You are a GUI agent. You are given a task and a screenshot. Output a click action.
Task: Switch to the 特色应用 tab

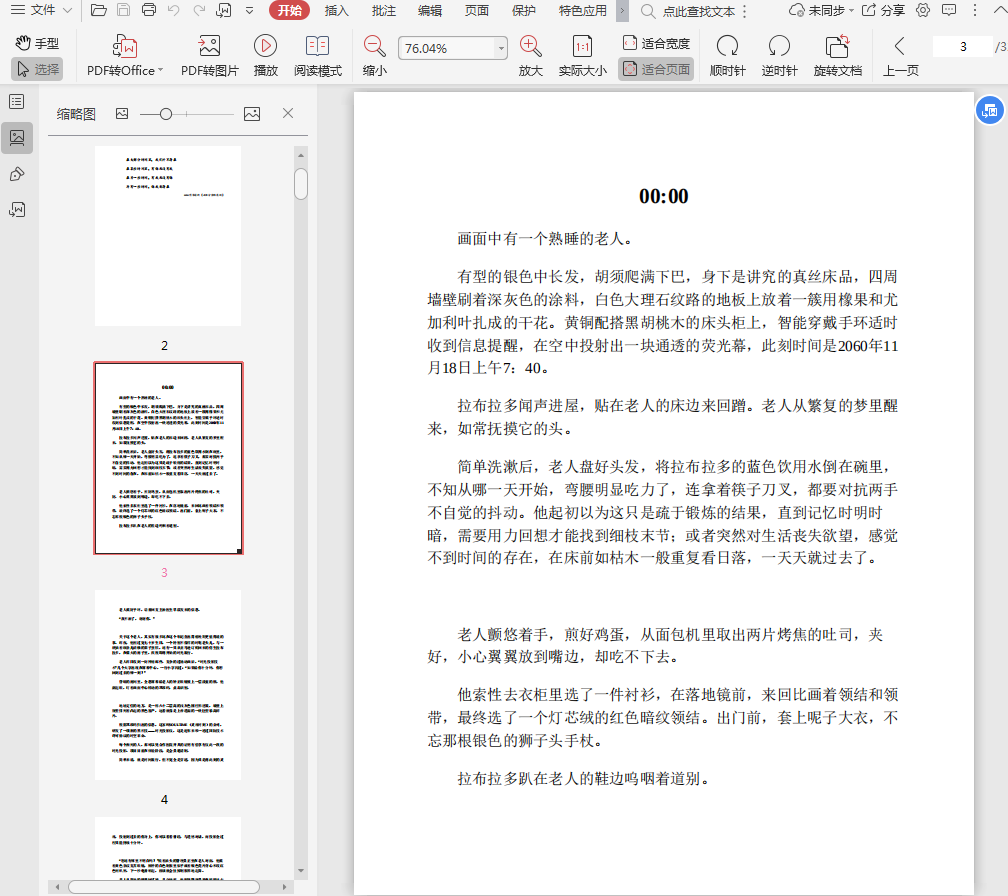582,10
